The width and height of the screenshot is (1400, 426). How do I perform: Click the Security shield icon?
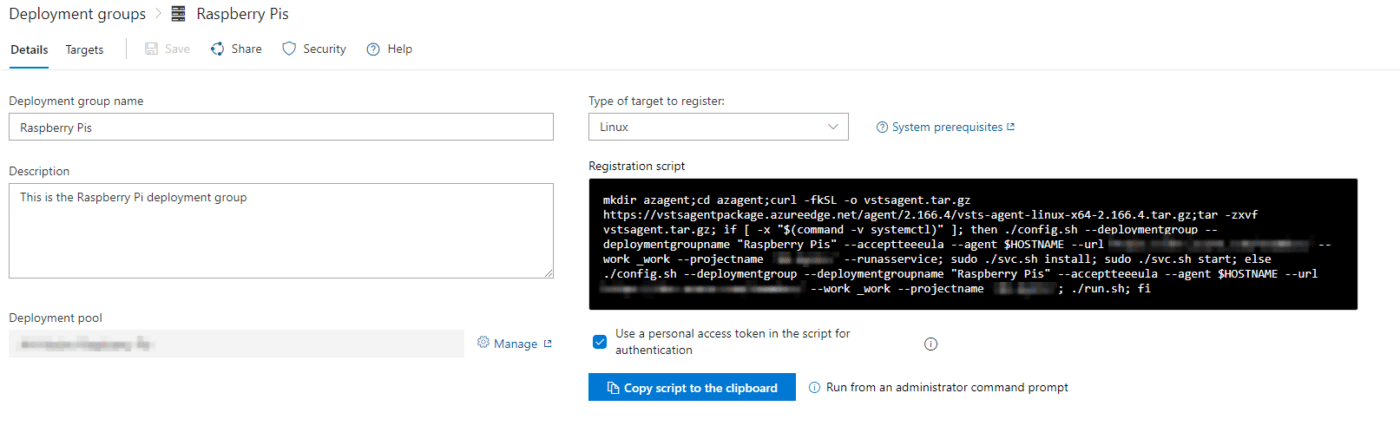coord(289,49)
